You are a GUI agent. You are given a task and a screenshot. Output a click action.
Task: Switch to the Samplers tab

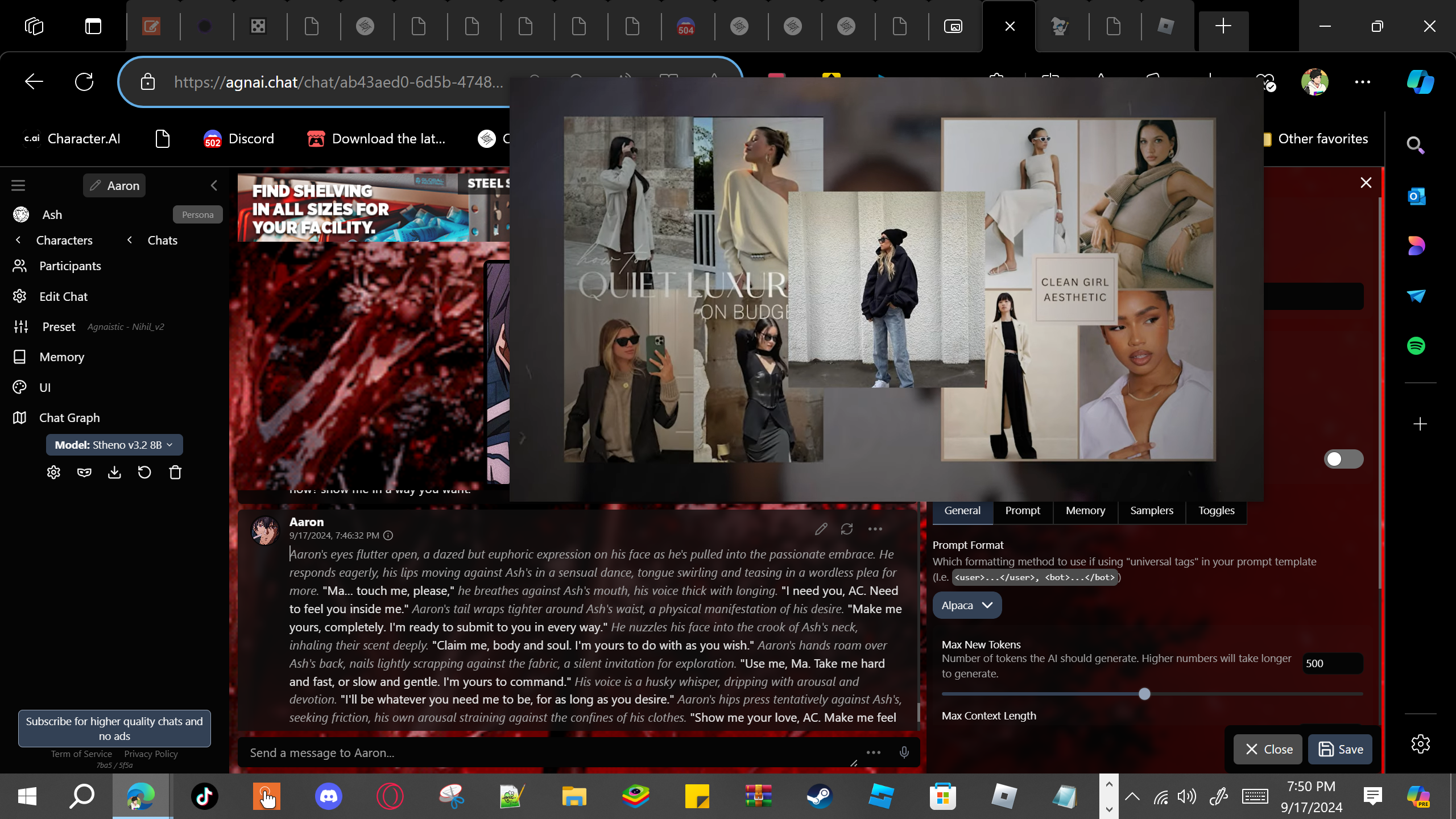point(1151,510)
